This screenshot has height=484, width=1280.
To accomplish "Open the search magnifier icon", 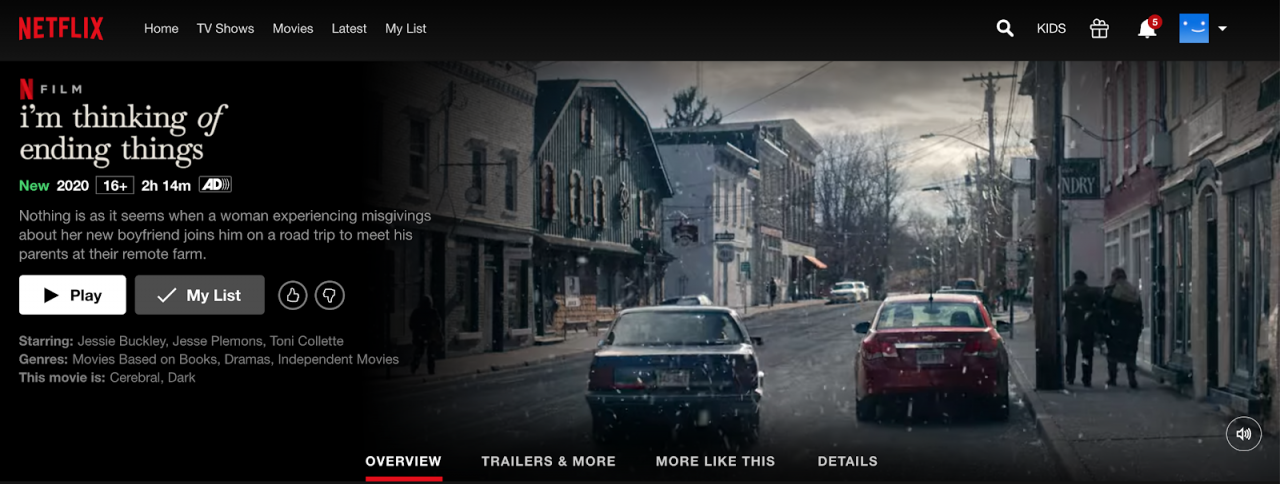I will coord(1005,28).
